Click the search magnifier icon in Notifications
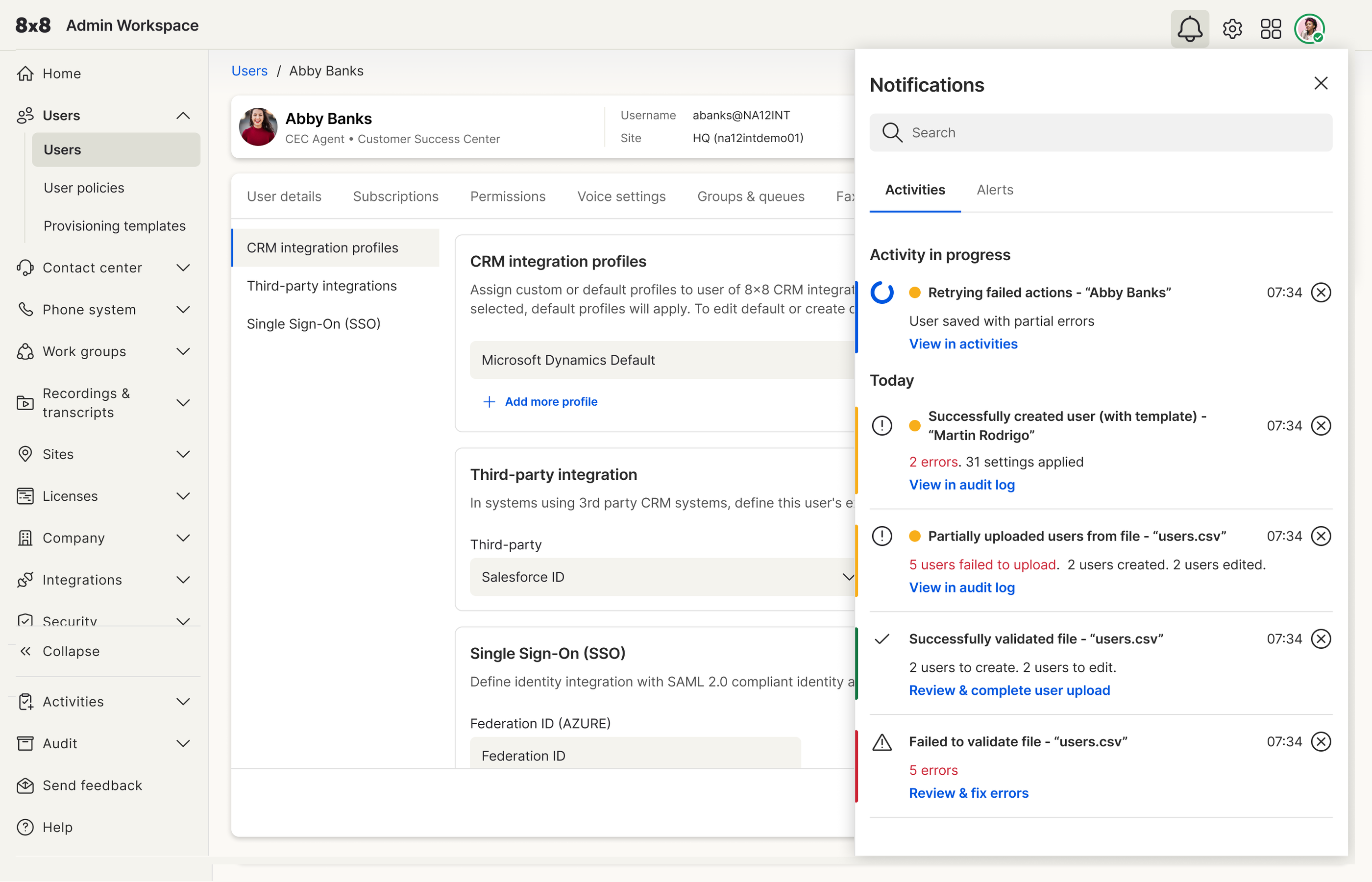The height and width of the screenshot is (882, 1372). [x=892, y=133]
